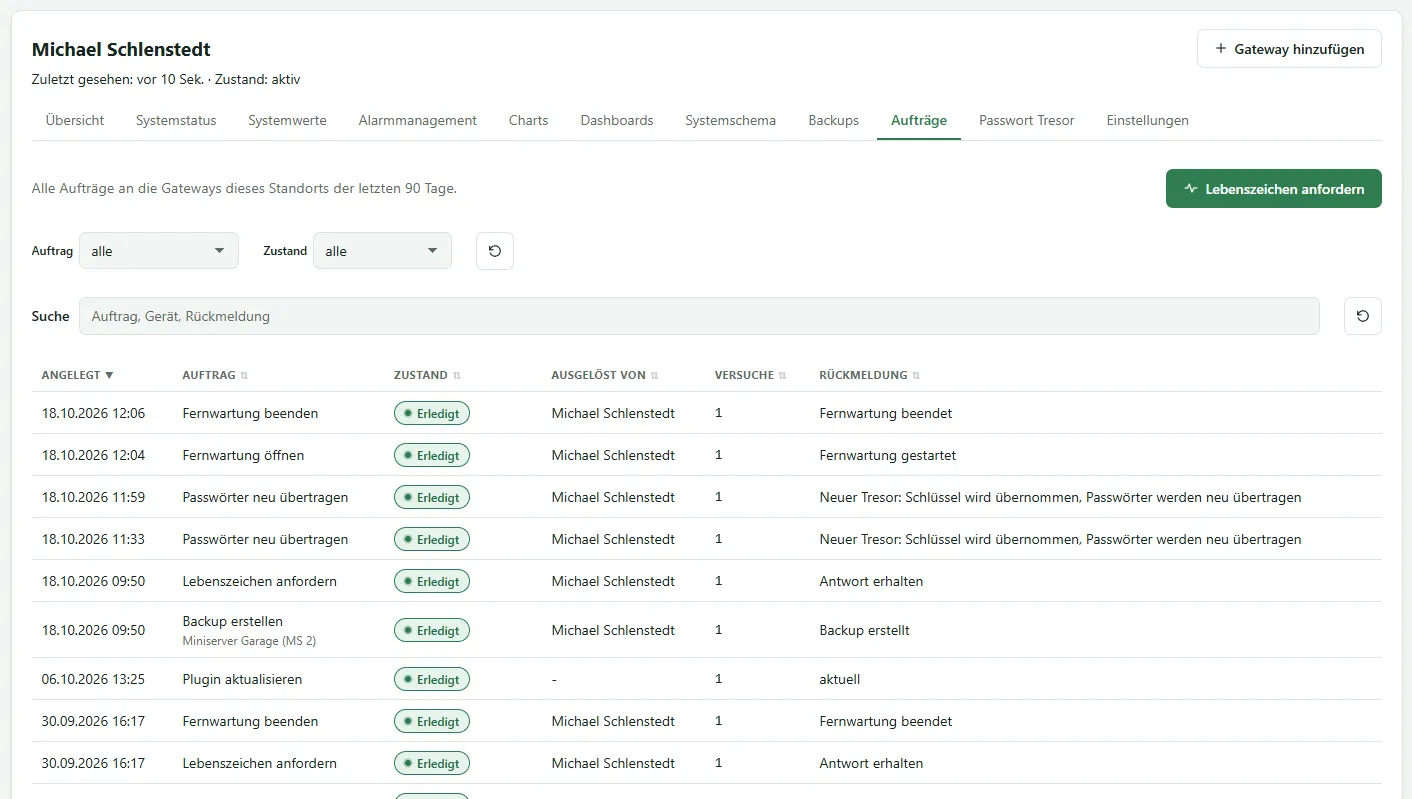Image resolution: width=1412 pixels, height=799 pixels.
Task: Click the Erledigt badge in the Fernwartung öffnen row
Action: 432,455
